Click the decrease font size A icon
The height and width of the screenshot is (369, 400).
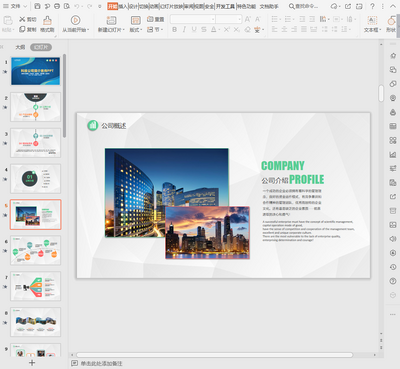click(x=258, y=19)
